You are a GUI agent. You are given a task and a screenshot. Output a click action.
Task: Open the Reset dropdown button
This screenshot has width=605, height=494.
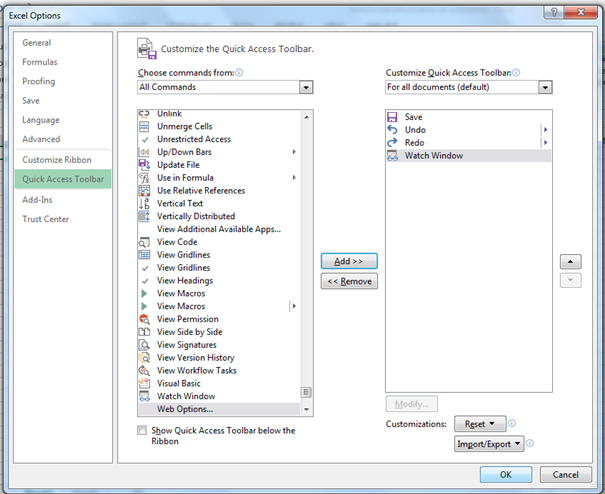(480, 424)
